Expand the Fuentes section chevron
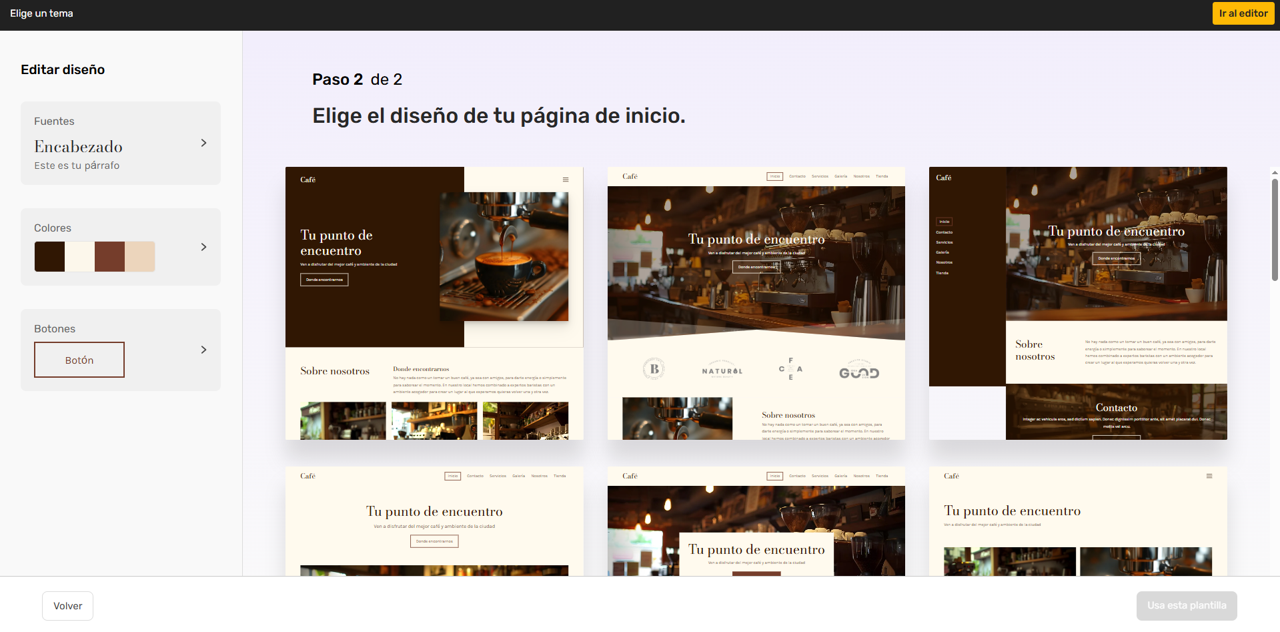Image resolution: width=1280 pixels, height=632 pixels. pyautogui.click(x=204, y=143)
